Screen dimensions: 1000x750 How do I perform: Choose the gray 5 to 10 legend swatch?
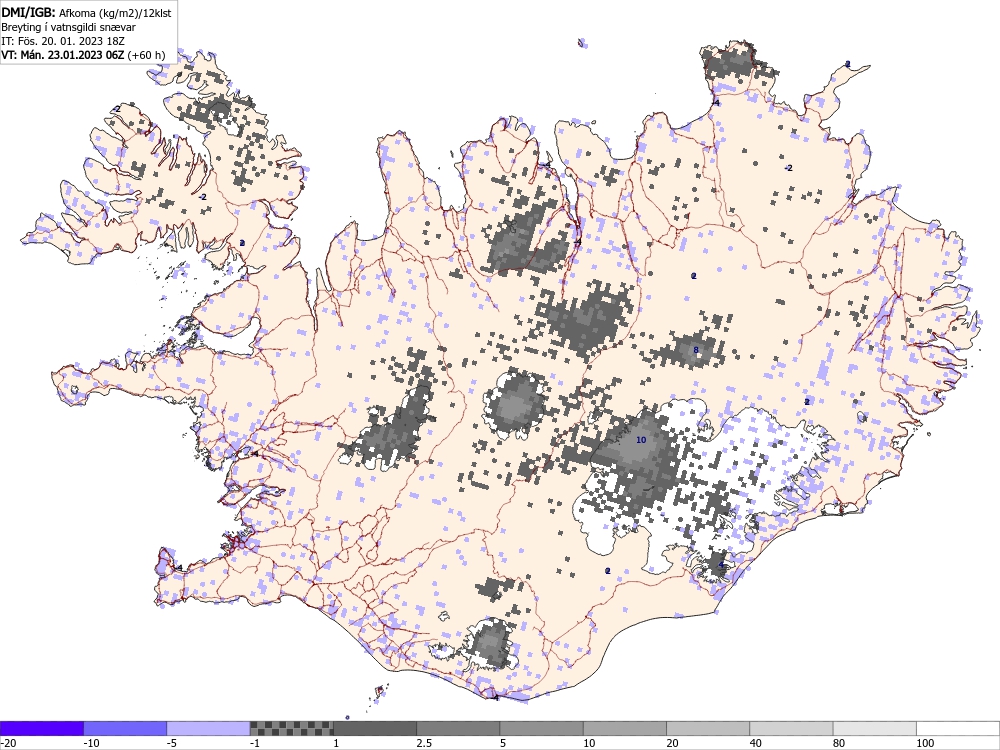pos(541,728)
